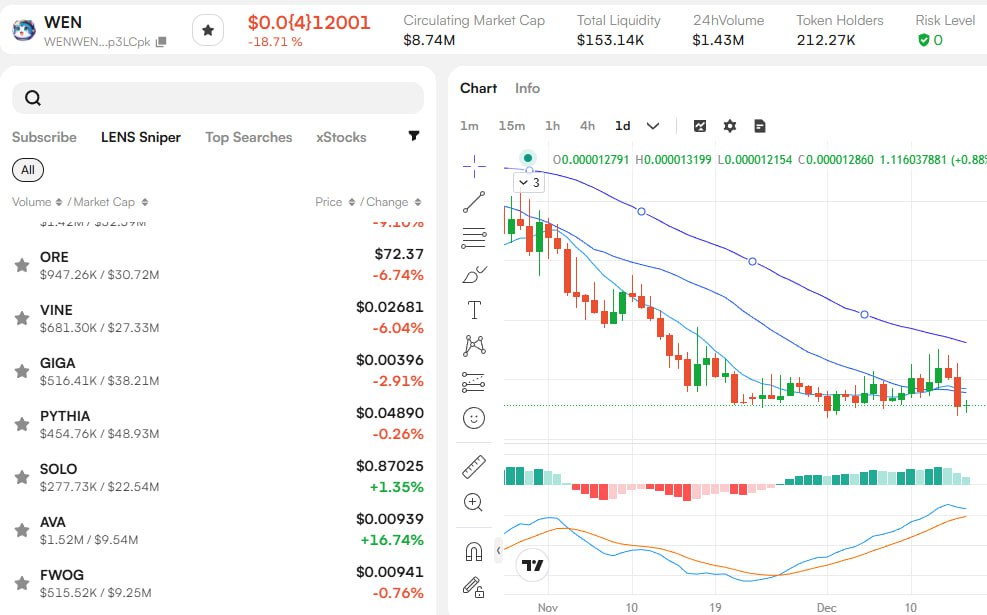Click the green Risk Level shield icon
The width and height of the screenshot is (987, 615).
tap(923, 40)
